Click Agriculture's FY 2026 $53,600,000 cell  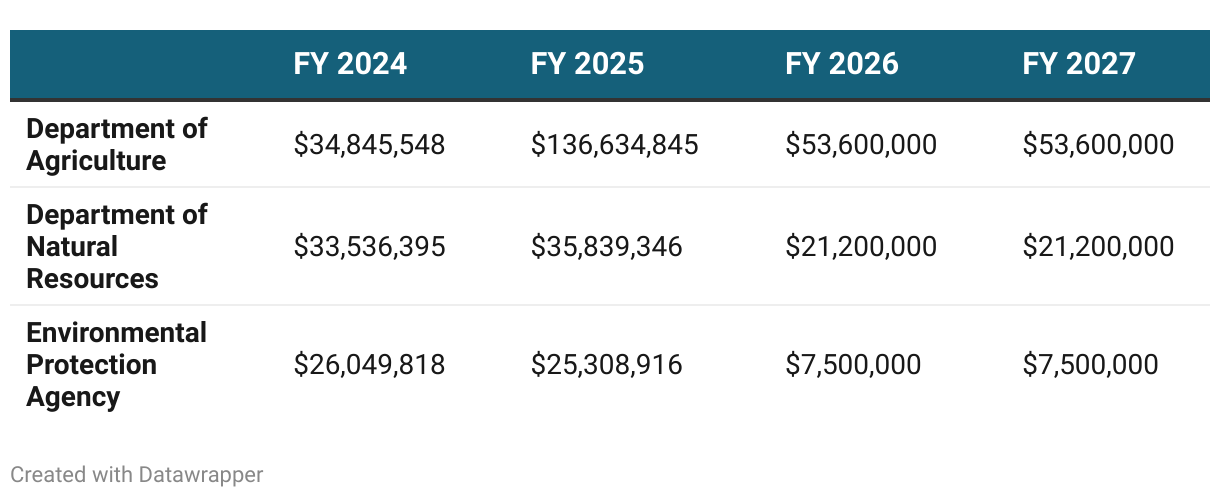[x=861, y=145]
